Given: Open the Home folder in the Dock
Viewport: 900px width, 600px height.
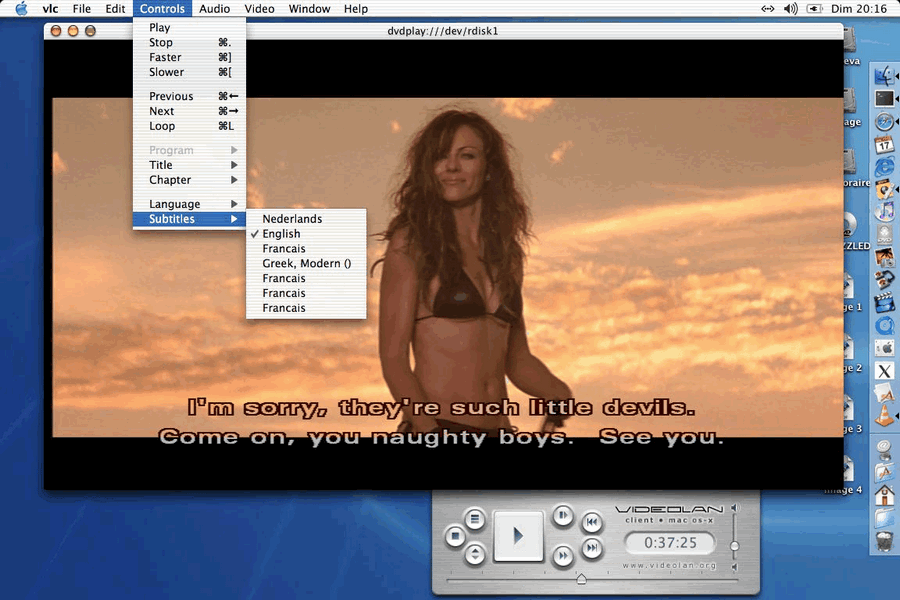Looking at the screenshot, I should click(885, 495).
